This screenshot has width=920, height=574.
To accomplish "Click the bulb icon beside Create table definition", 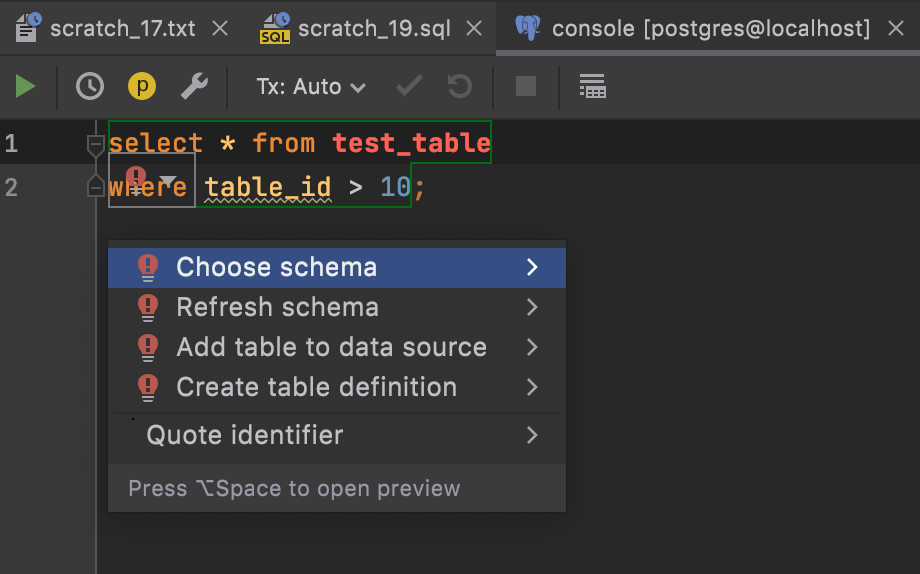I will 148,387.
